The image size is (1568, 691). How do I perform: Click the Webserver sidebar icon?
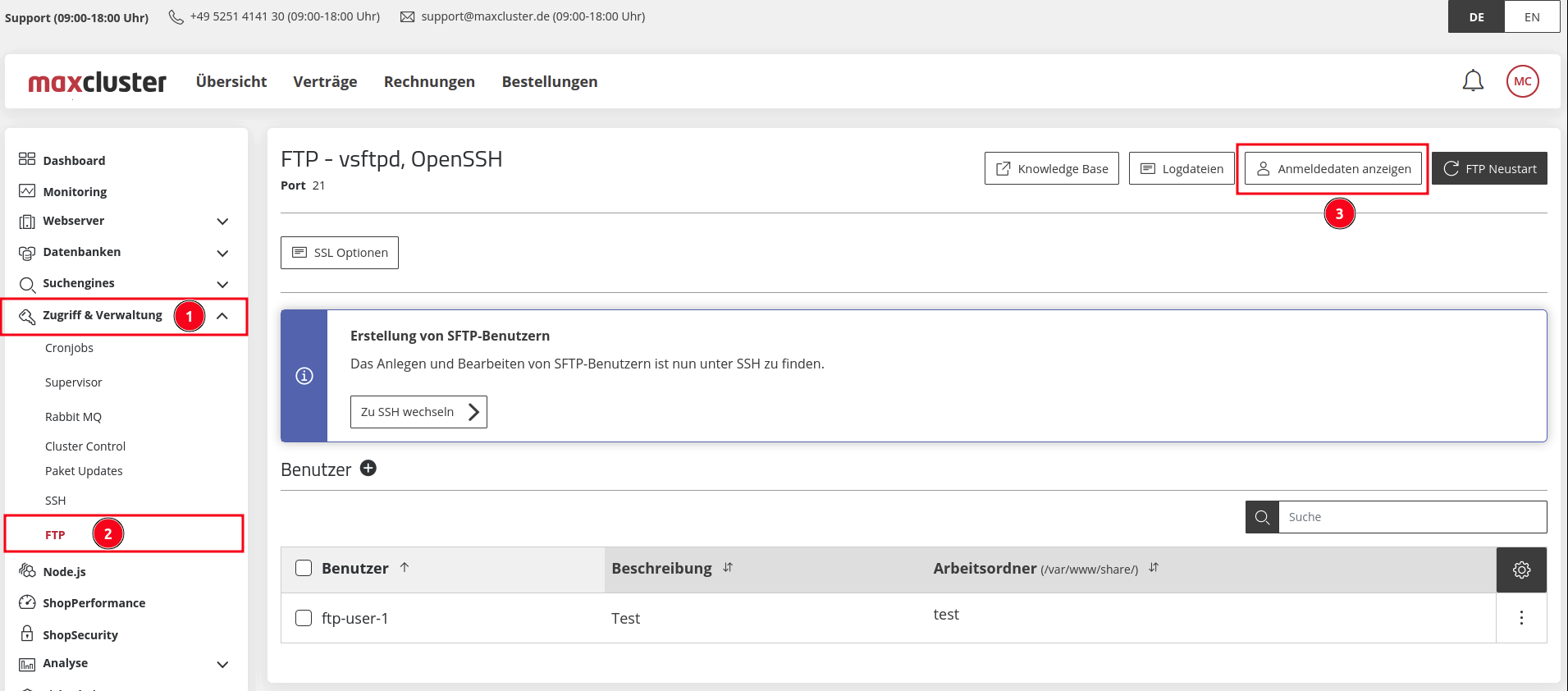[x=27, y=222]
